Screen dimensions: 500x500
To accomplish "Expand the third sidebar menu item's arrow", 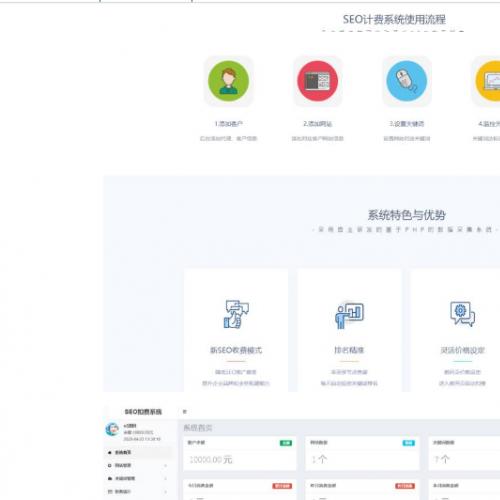I will [166, 478].
